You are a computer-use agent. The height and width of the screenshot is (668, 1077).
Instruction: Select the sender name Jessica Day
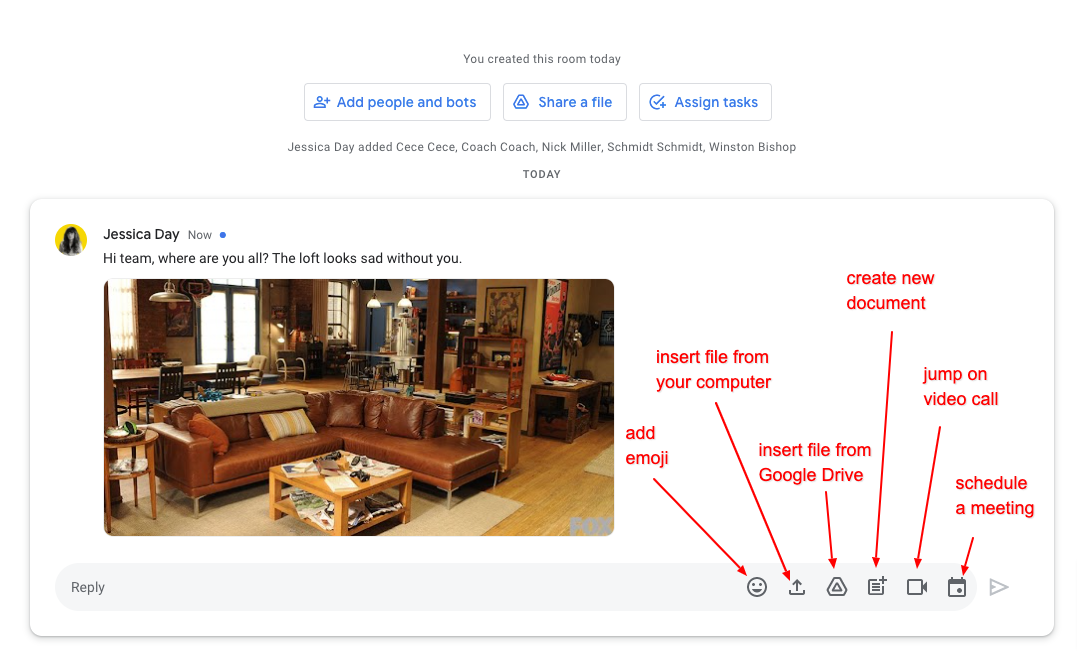pos(141,234)
